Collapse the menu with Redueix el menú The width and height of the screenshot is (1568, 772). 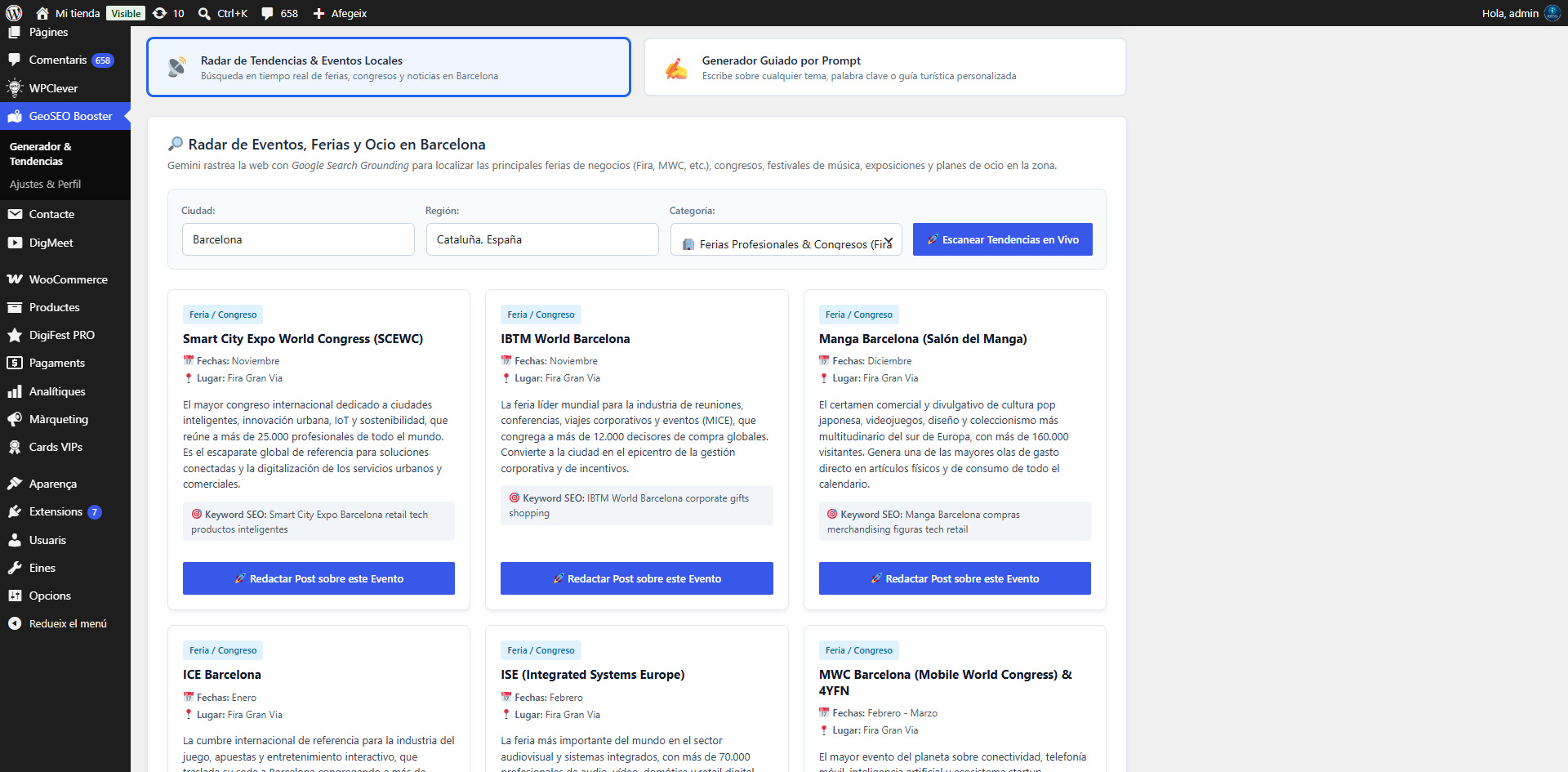(65, 623)
